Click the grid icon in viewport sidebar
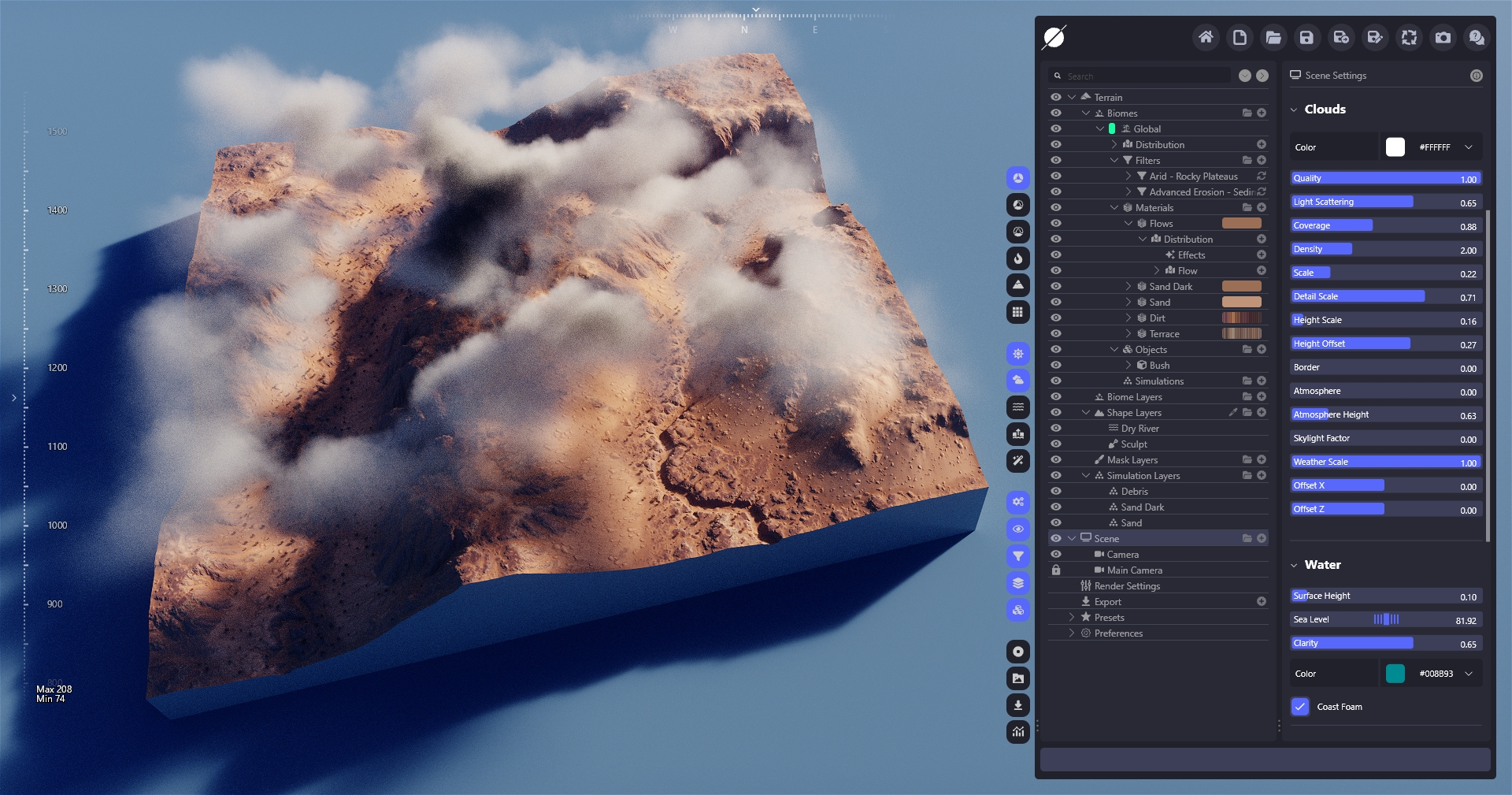 pyautogui.click(x=1018, y=312)
